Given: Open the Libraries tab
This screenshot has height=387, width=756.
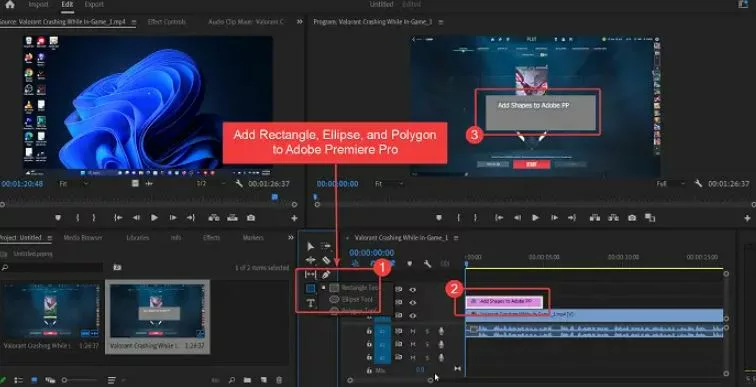Looking at the screenshot, I should pos(137,238).
